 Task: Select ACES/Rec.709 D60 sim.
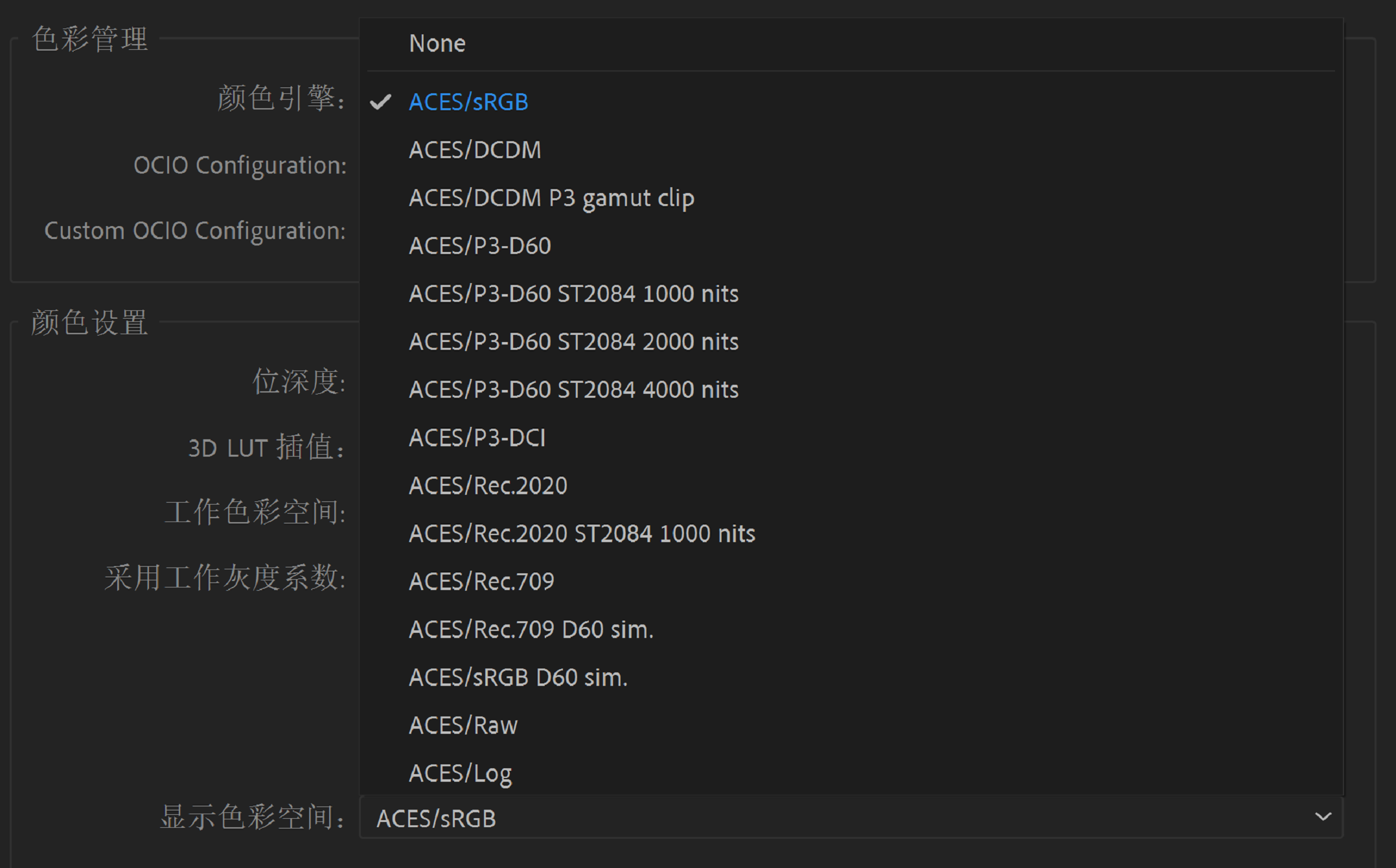(531, 629)
